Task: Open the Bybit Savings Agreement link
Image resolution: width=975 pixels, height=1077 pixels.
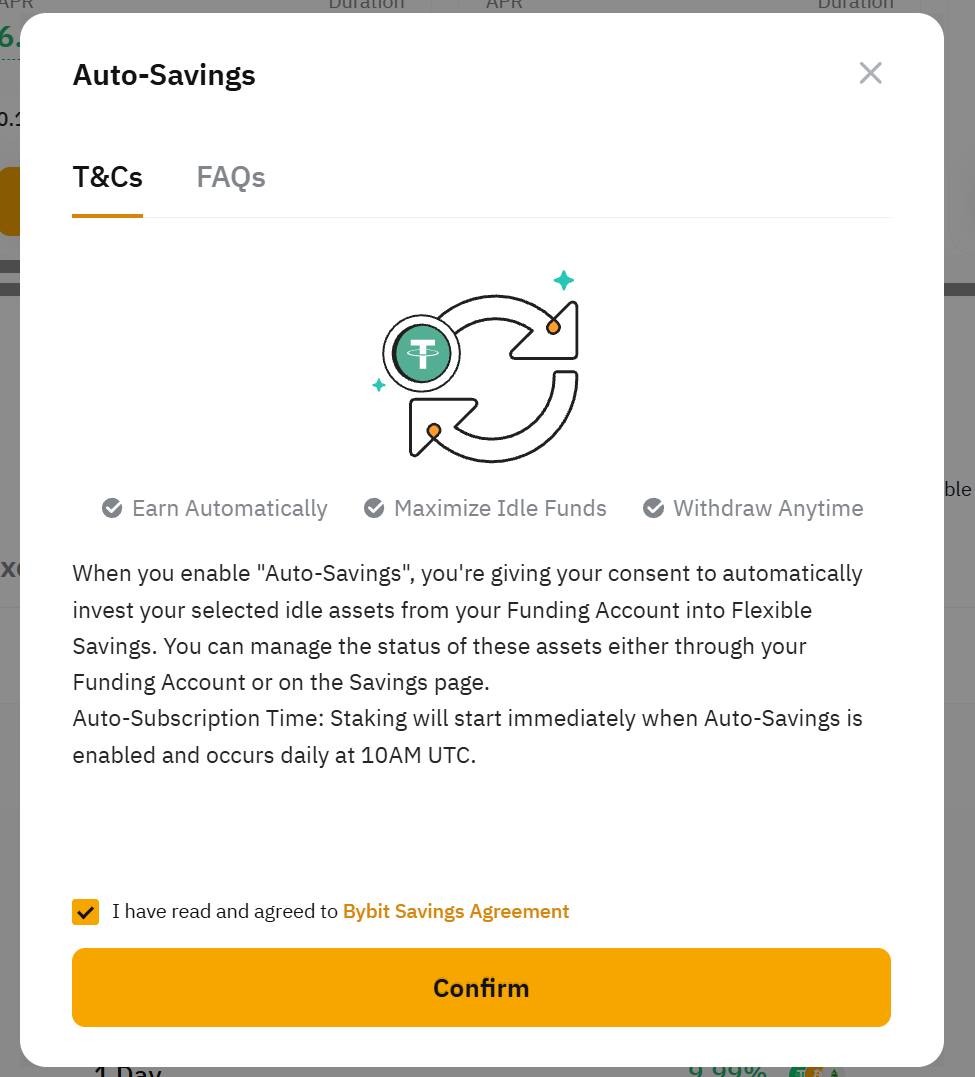Action: [x=456, y=912]
